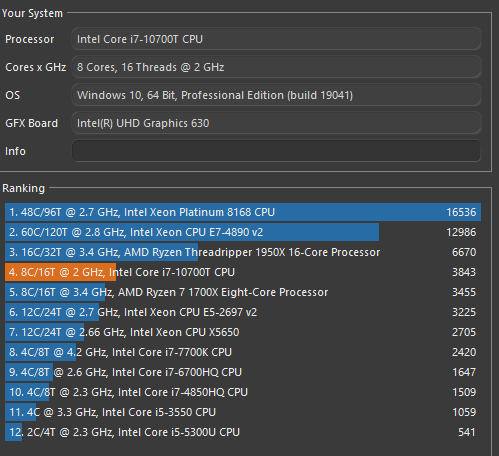Select the orange i7-10700T ranking row
The width and height of the screenshot is (499, 456).
[243, 272]
